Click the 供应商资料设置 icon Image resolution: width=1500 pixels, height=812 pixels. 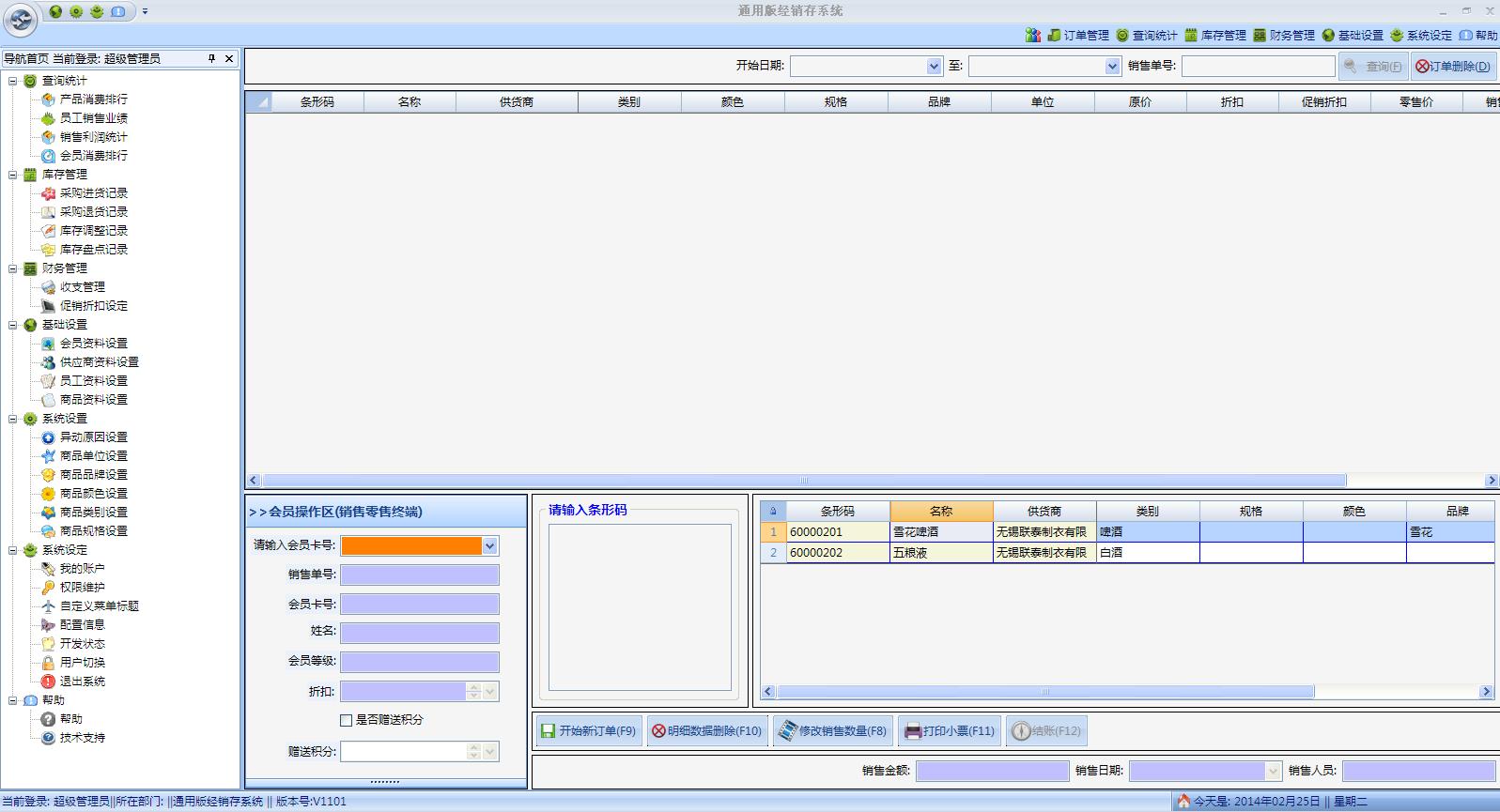tap(48, 362)
